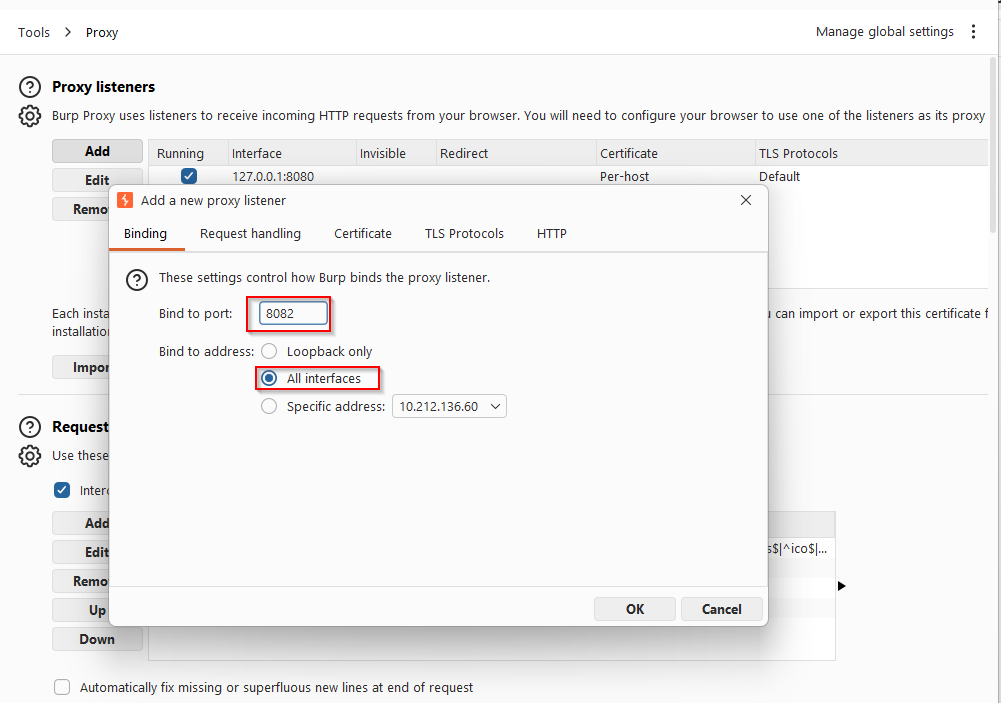Click Add under Proxy listeners
Viewport: 1001px width, 703px height.
tap(97, 151)
